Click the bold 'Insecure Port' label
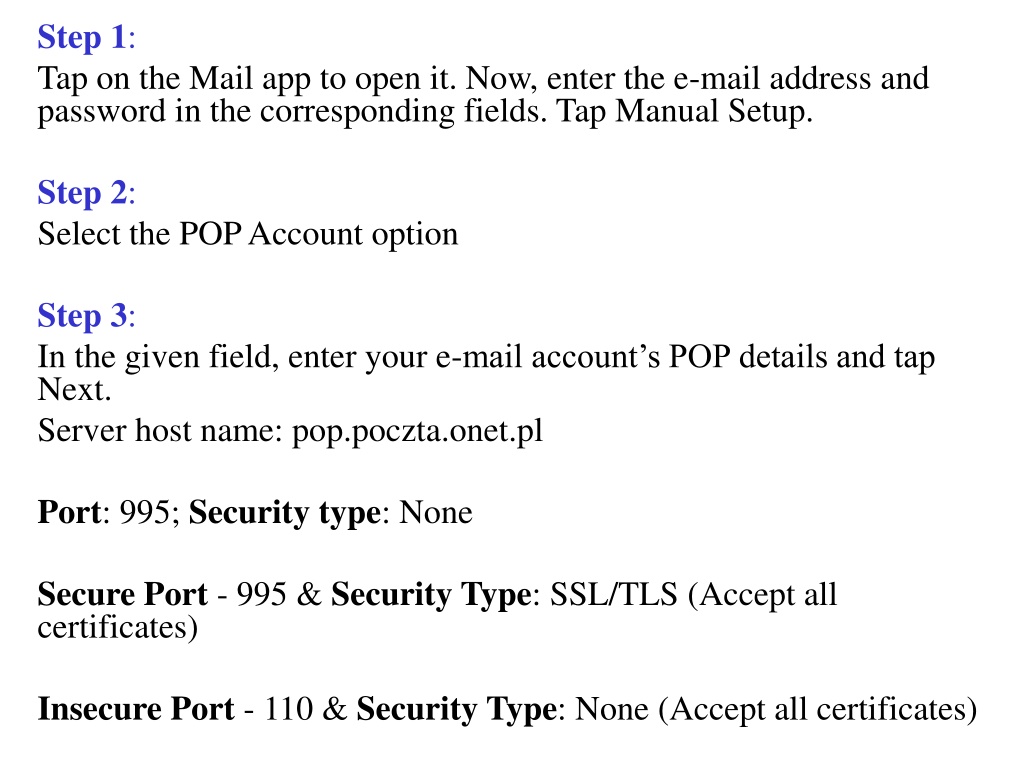The height and width of the screenshot is (768, 1024). click(x=136, y=709)
